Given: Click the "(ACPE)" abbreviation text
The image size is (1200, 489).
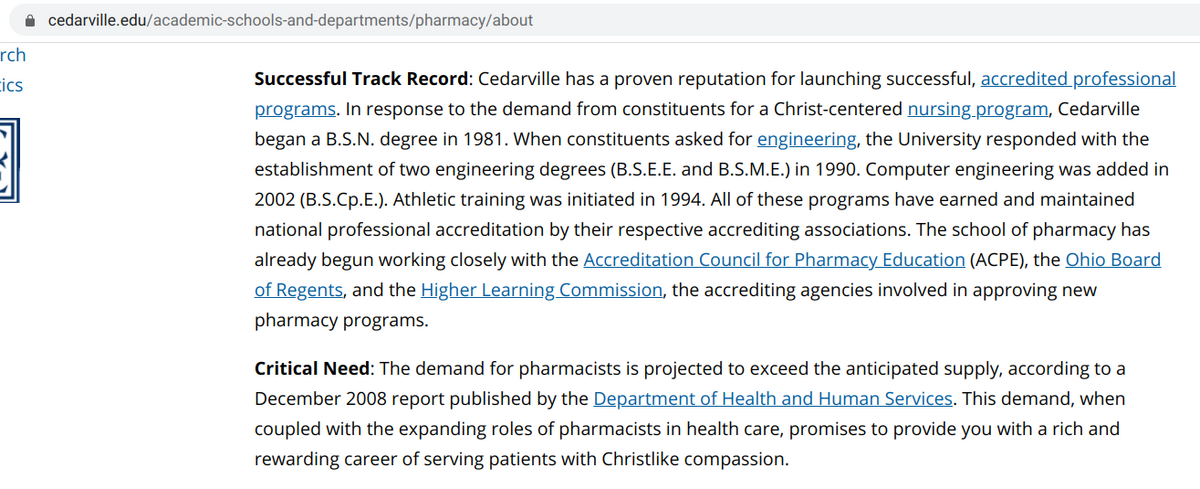Looking at the screenshot, I should tap(998, 260).
